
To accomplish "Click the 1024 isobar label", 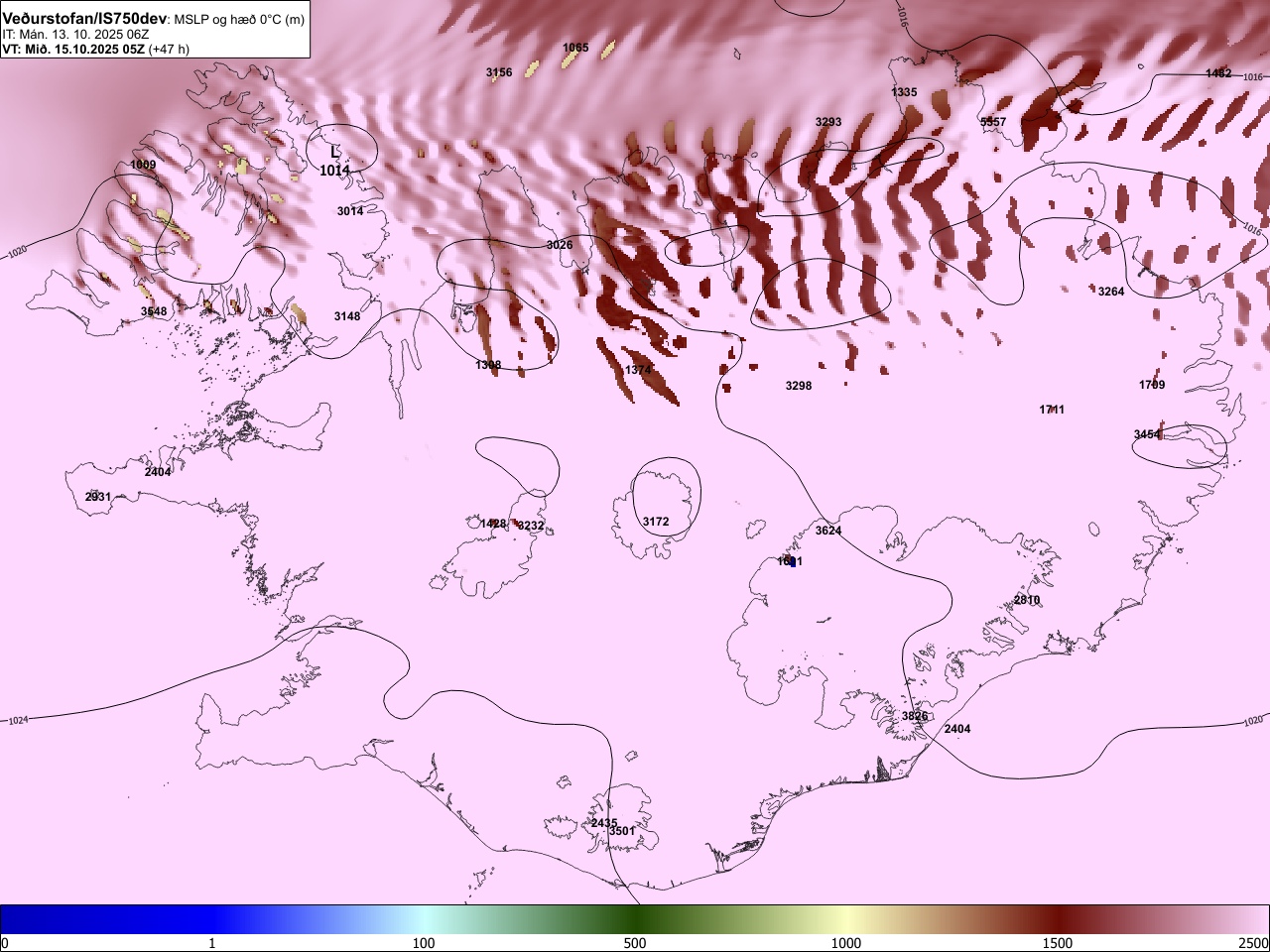I will pos(18,721).
